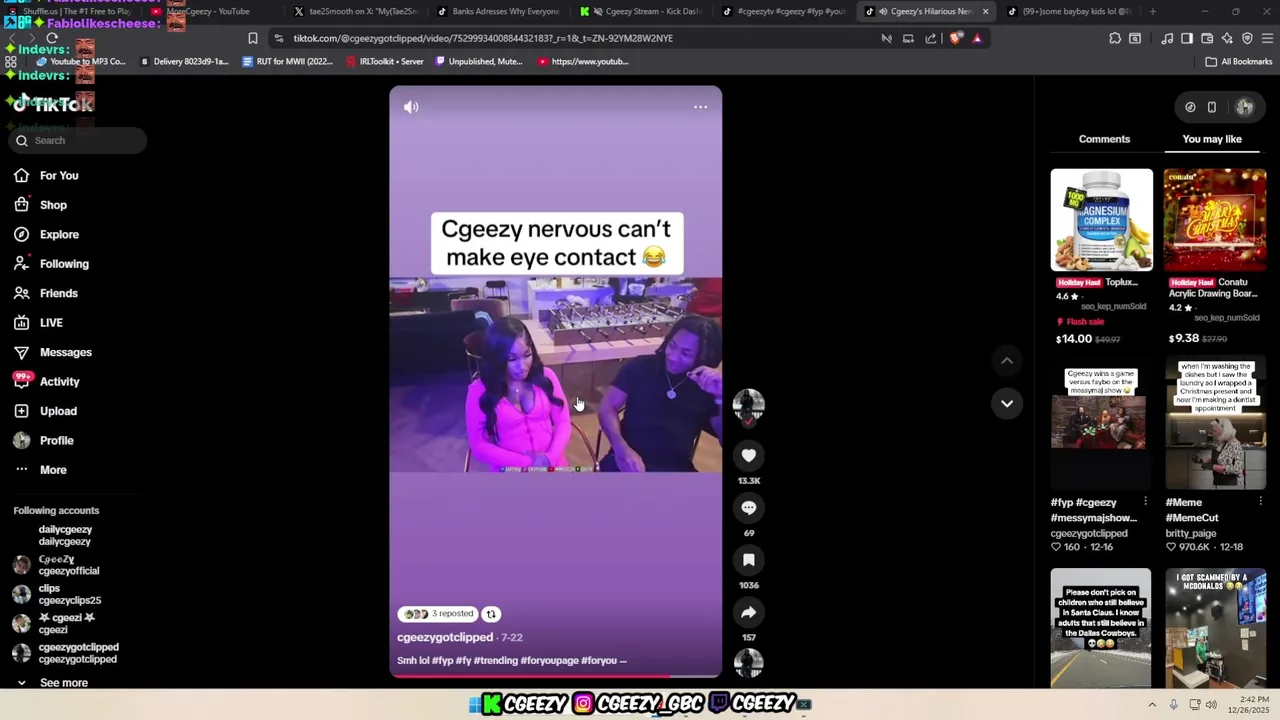Open the Magnesium Complex product thumbnail
This screenshot has width=1280, height=720.
click(x=1101, y=220)
